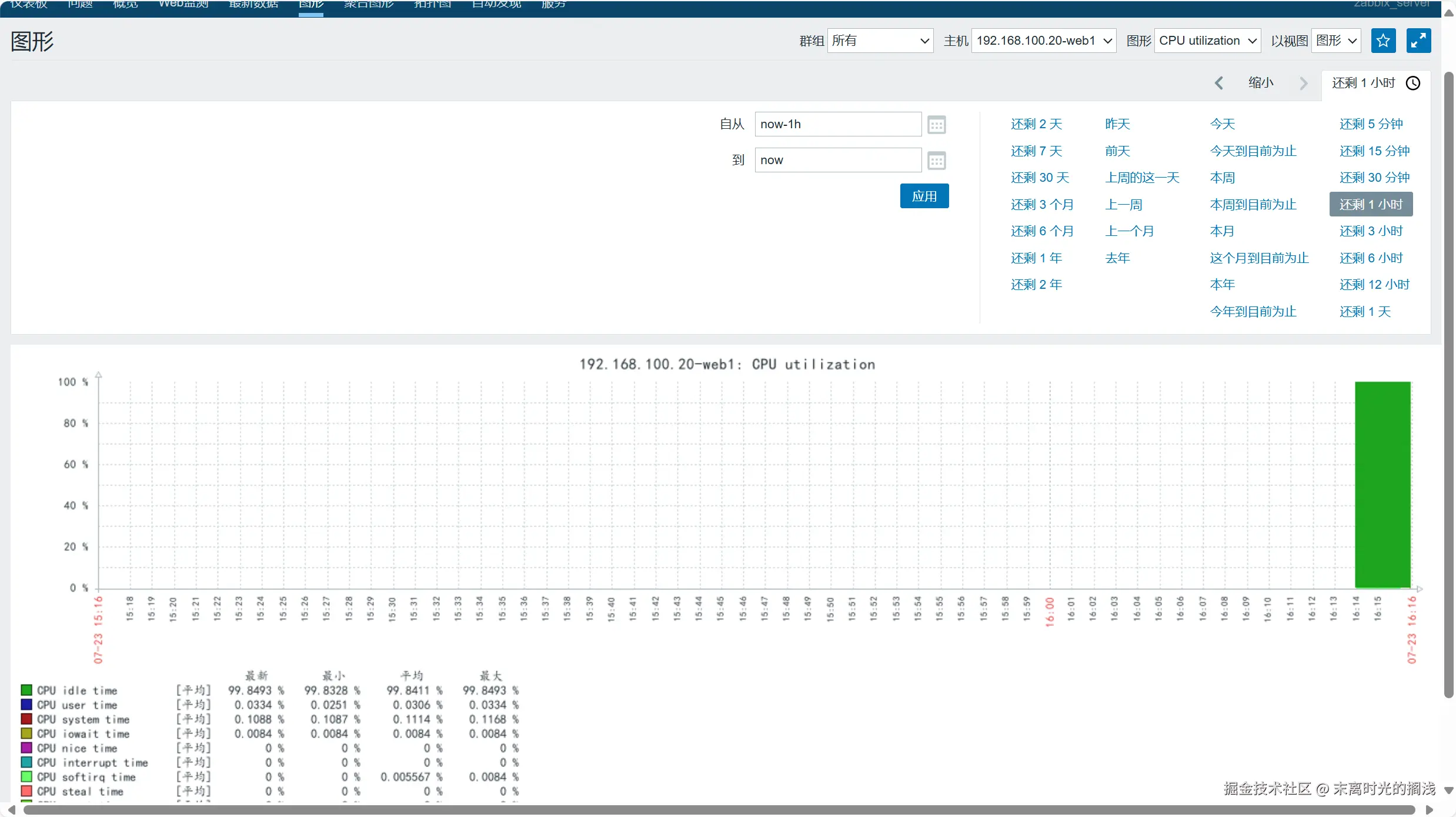Add graph to favorites star icon
Screen dimensions: 1456x817
click(x=1383, y=41)
